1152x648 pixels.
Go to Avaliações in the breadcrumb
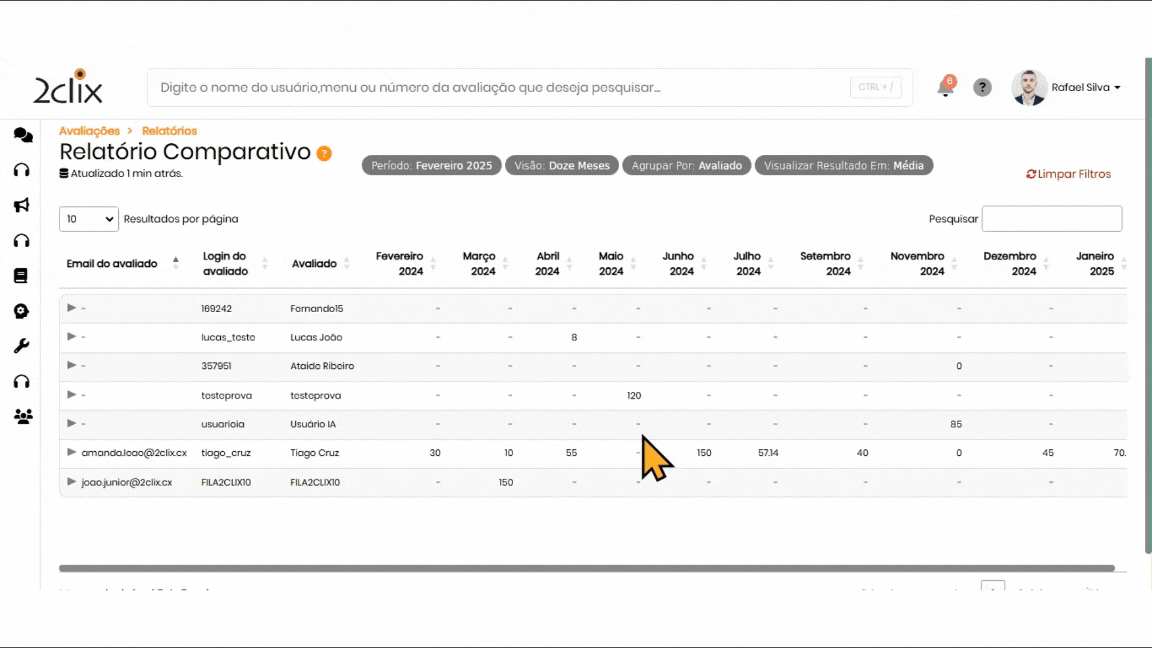(89, 131)
